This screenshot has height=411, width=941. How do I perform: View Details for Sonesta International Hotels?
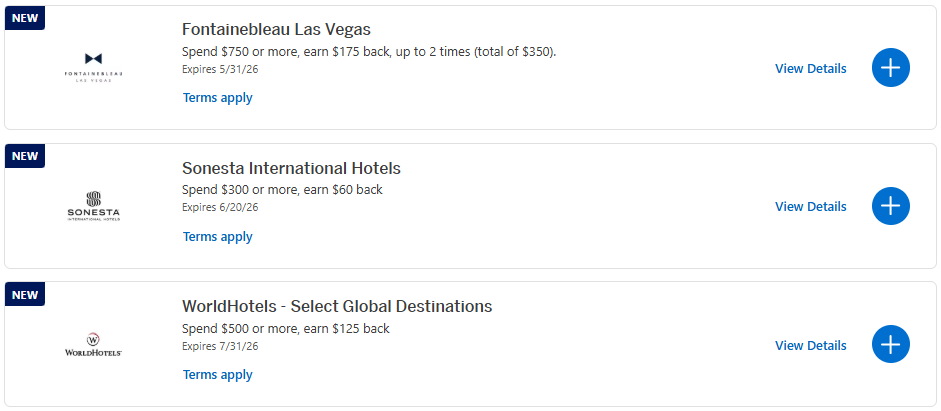coord(810,207)
